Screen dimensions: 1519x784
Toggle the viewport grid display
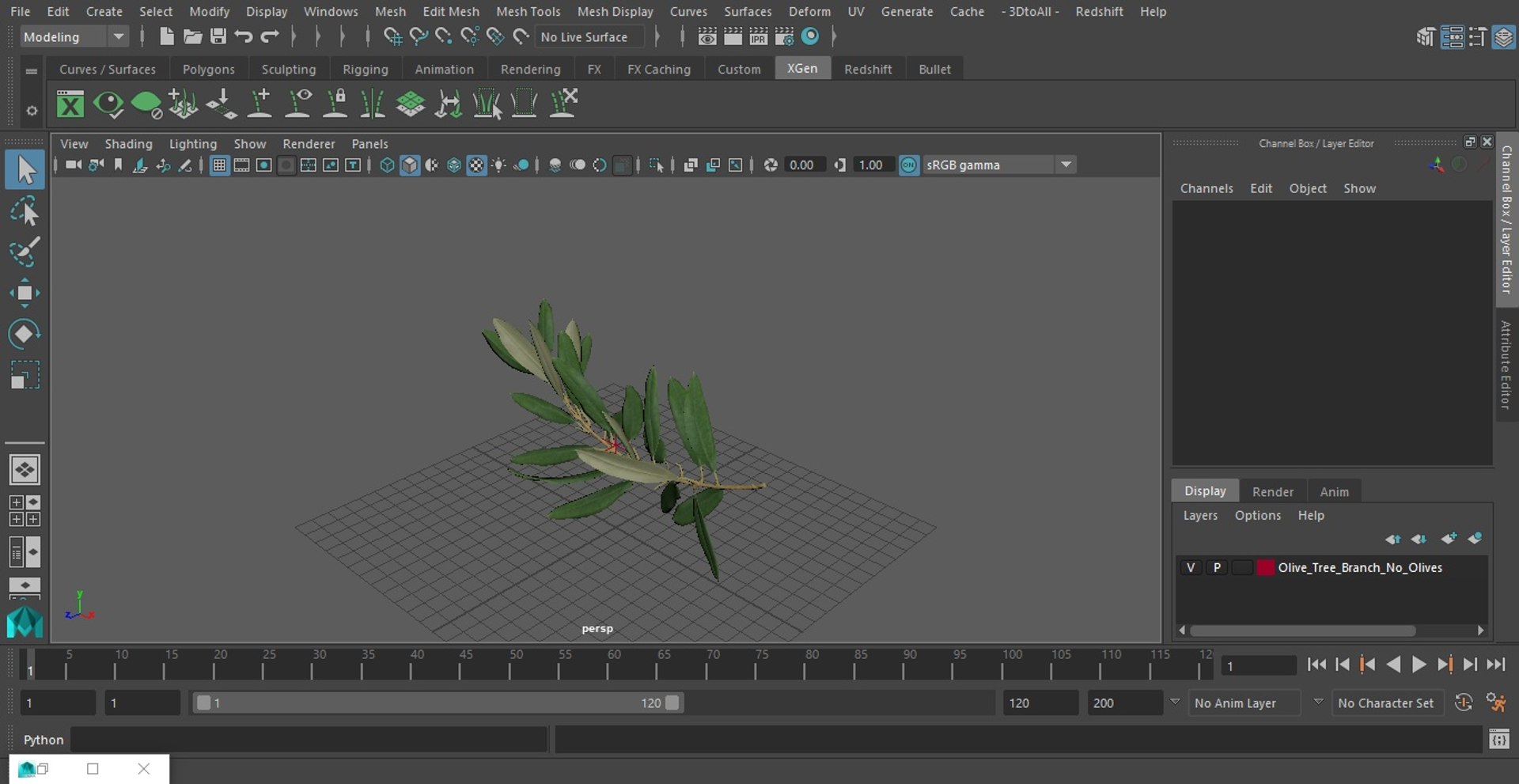tap(219, 165)
